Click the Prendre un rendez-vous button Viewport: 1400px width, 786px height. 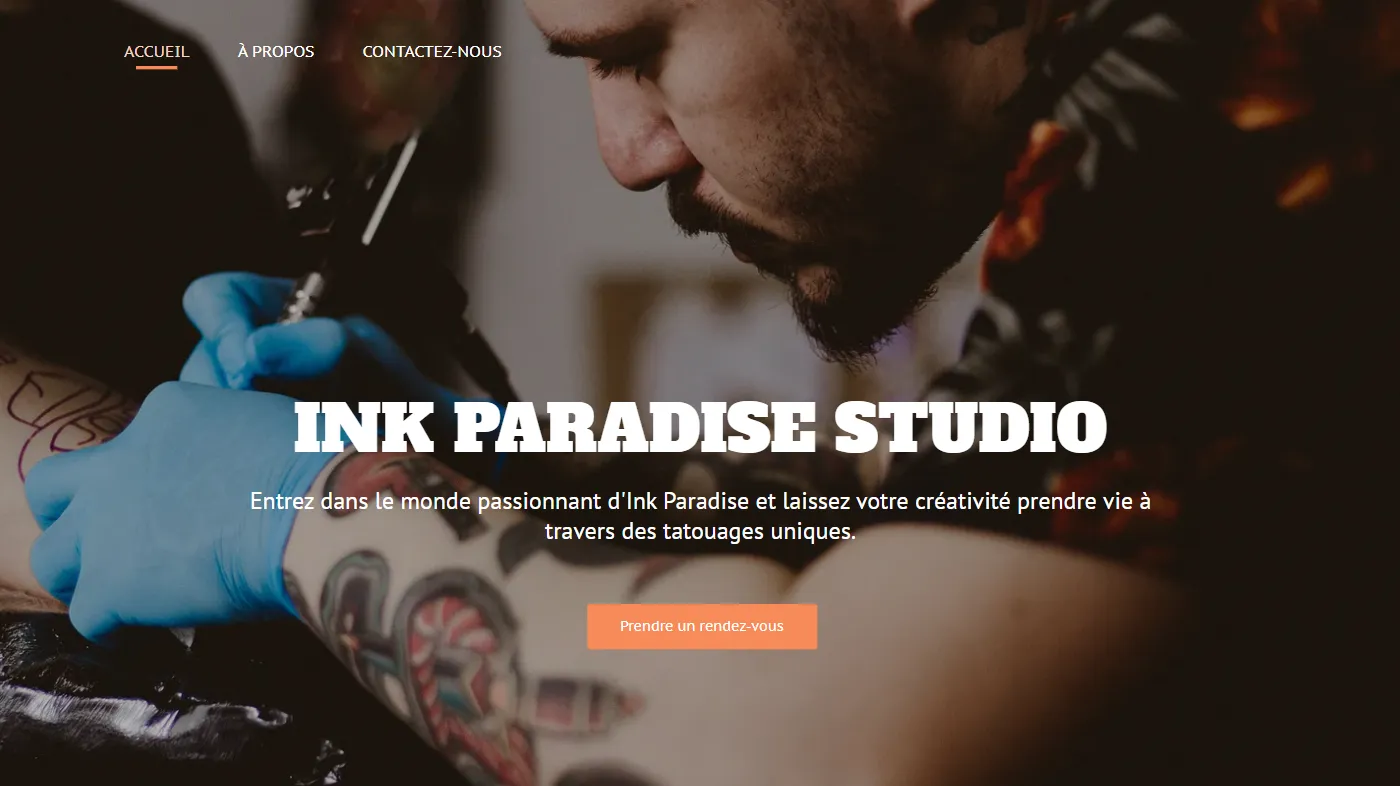pyautogui.click(x=702, y=626)
